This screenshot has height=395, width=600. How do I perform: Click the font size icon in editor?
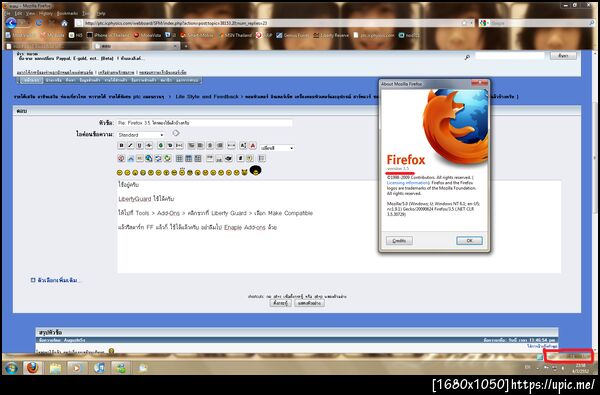coord(243,145)
